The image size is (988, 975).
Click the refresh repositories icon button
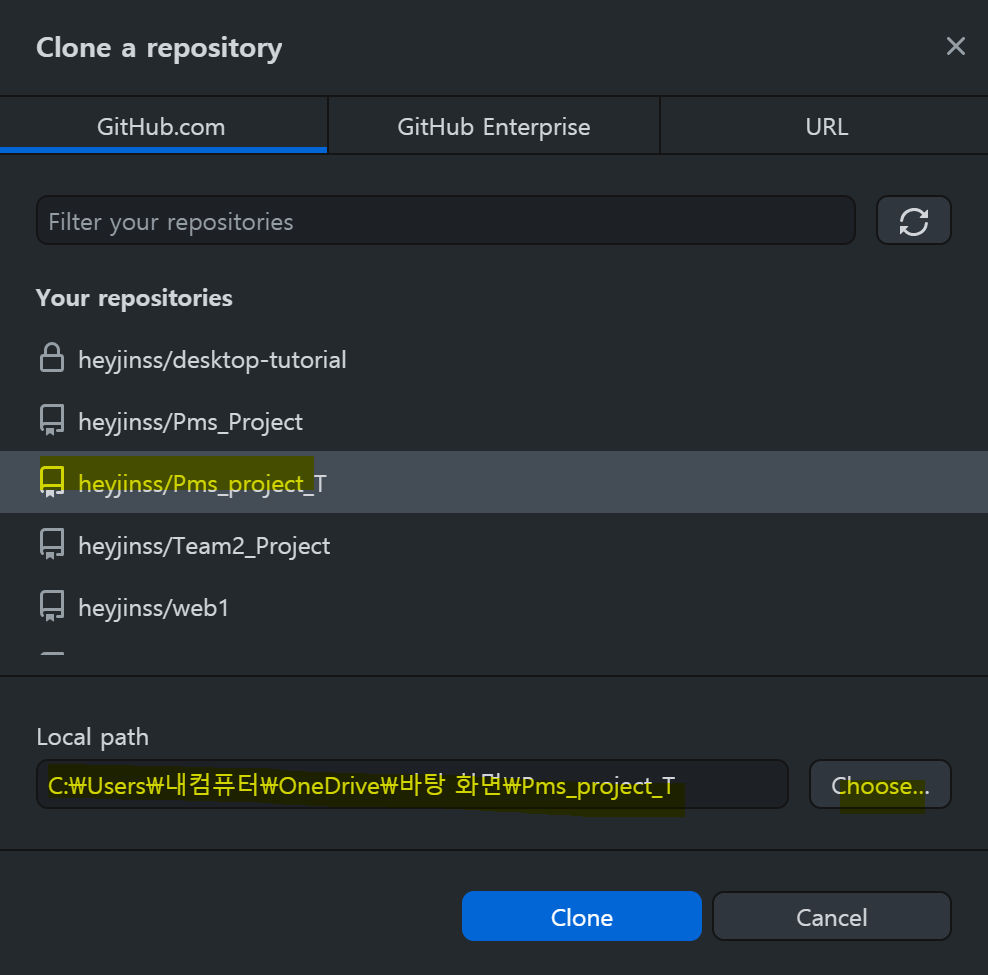[913, 221]
